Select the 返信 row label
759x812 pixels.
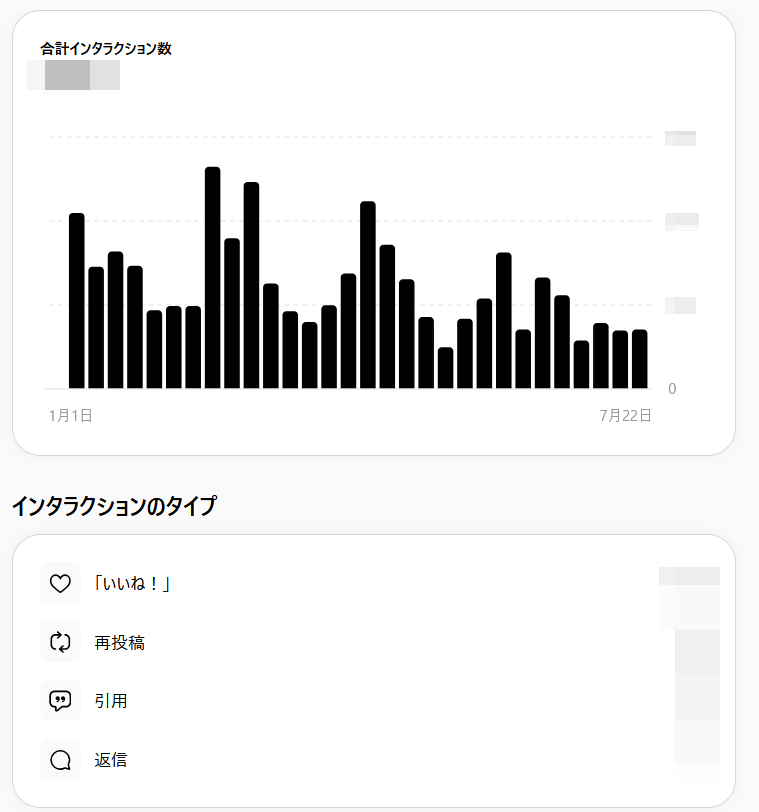point(111,760)
